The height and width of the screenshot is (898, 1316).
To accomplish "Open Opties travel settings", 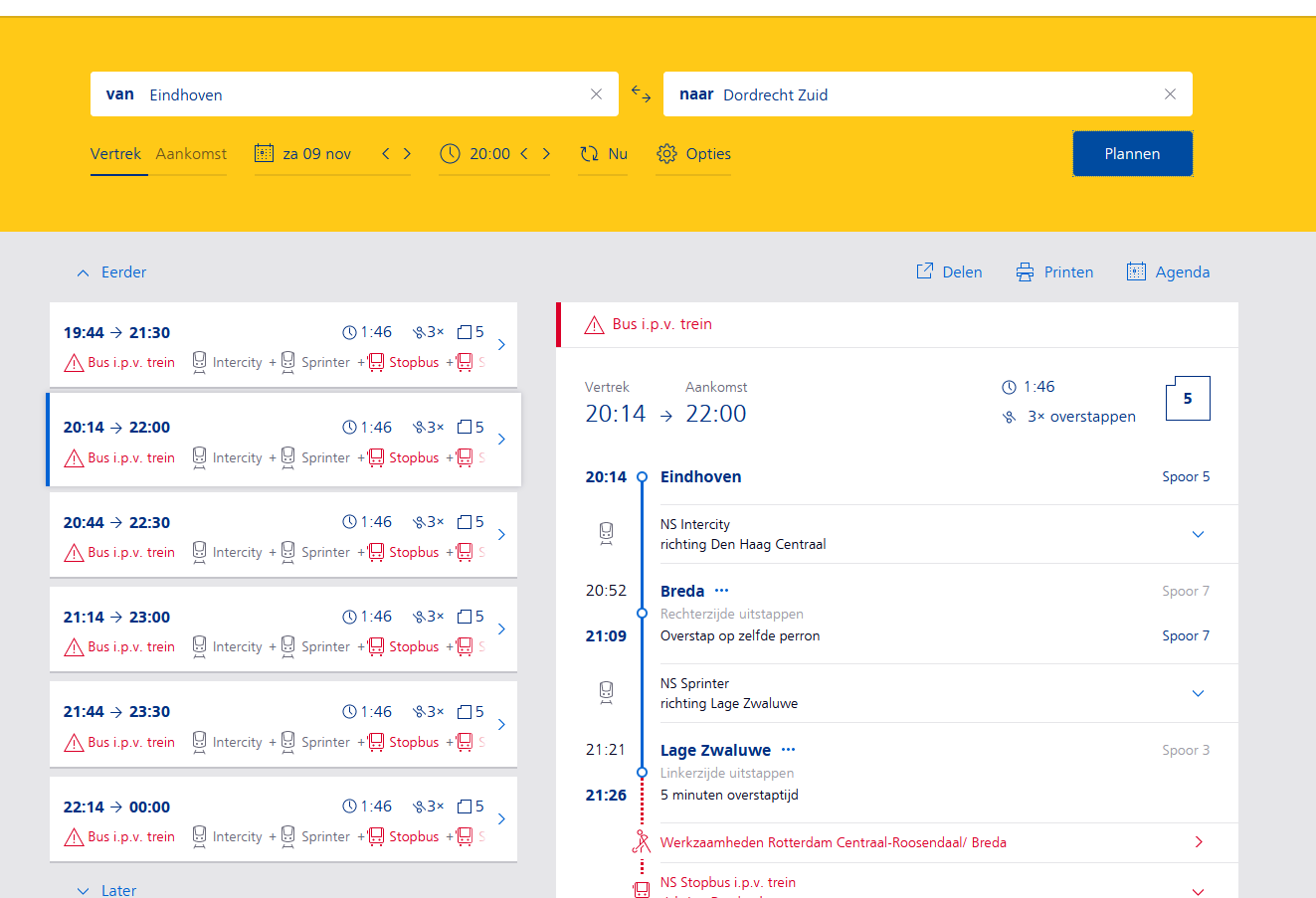I will 693,154.
